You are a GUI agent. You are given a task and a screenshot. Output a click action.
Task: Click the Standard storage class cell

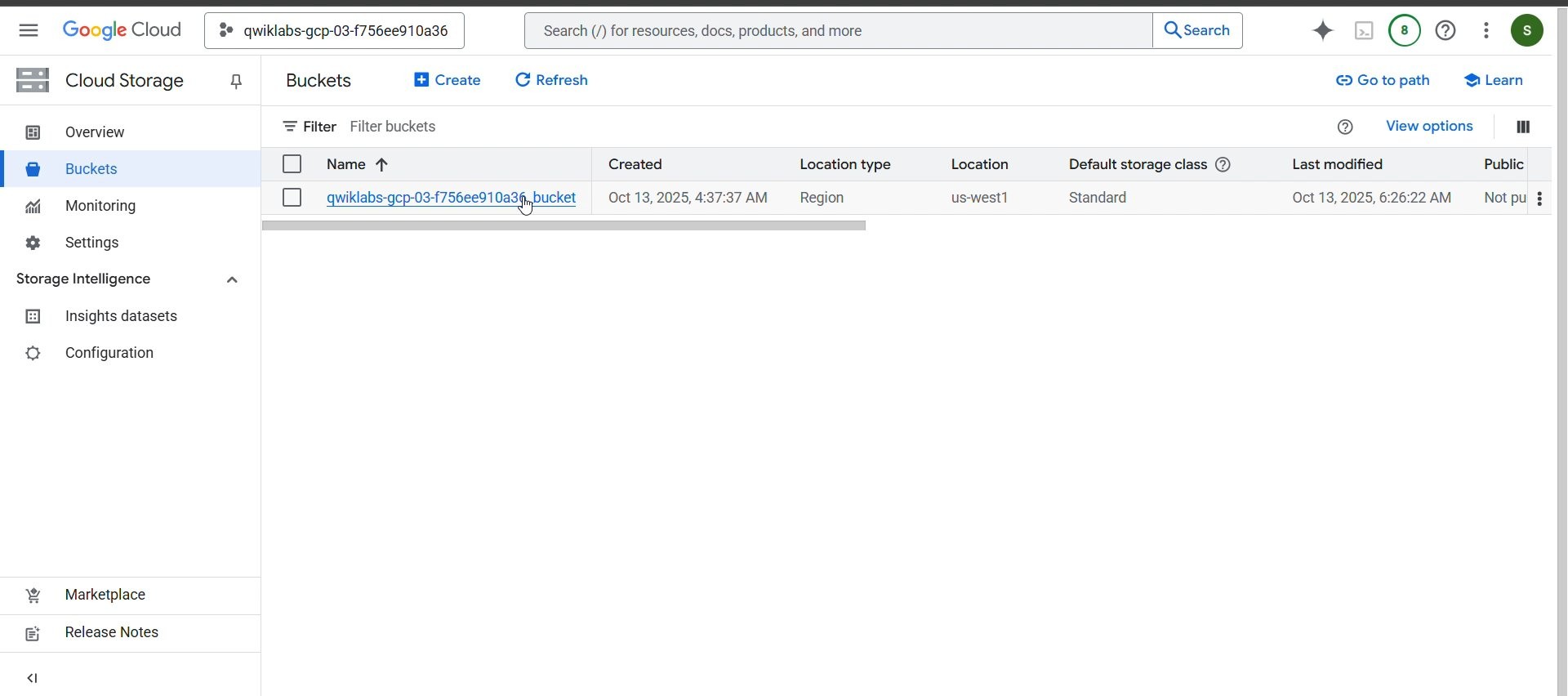click(1098, 198)
